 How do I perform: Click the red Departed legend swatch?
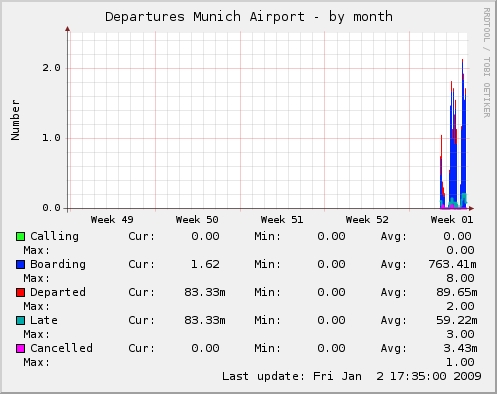coord(20,292)
